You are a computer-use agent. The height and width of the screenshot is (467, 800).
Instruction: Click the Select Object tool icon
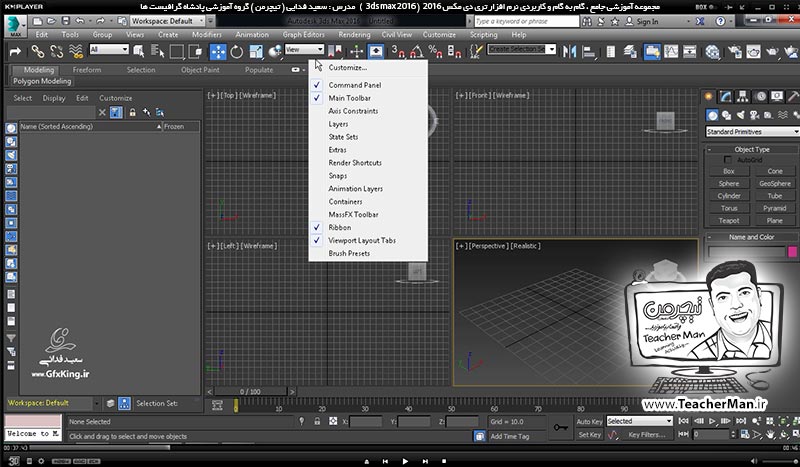click(x=139, y=52)
